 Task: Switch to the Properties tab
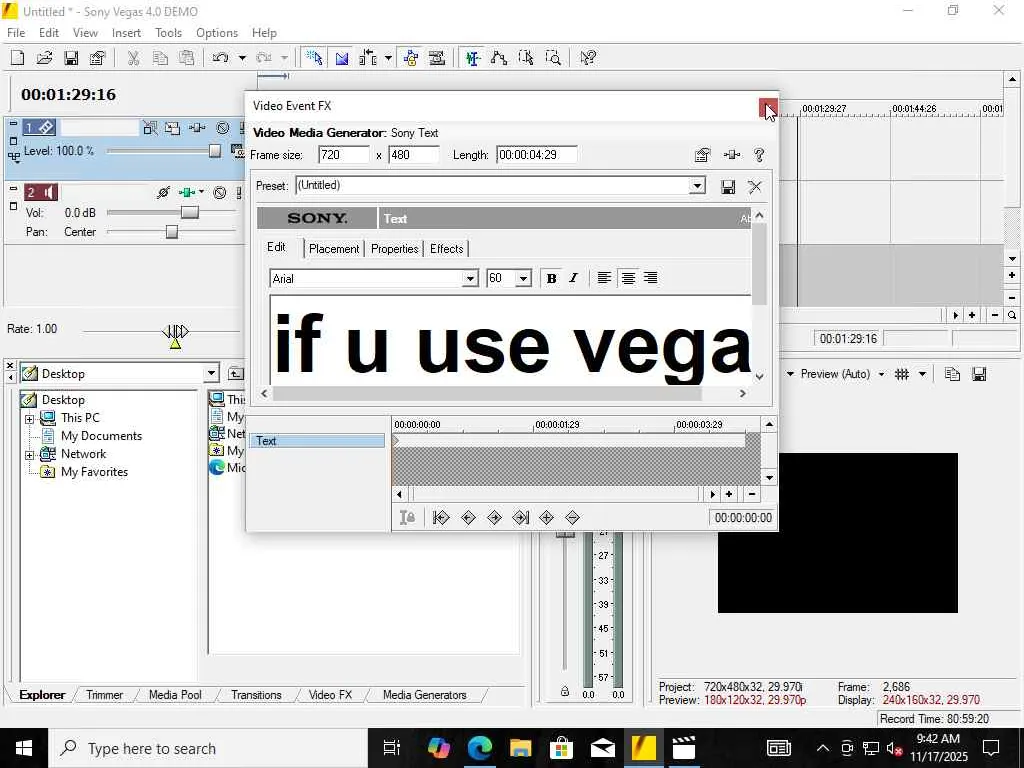[394, 249]
